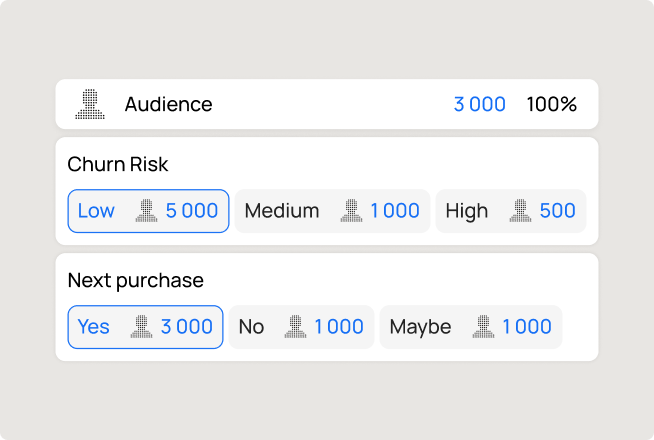Click the 500 count in High
This screenshot has width=654, height=440.
(557, 211)
